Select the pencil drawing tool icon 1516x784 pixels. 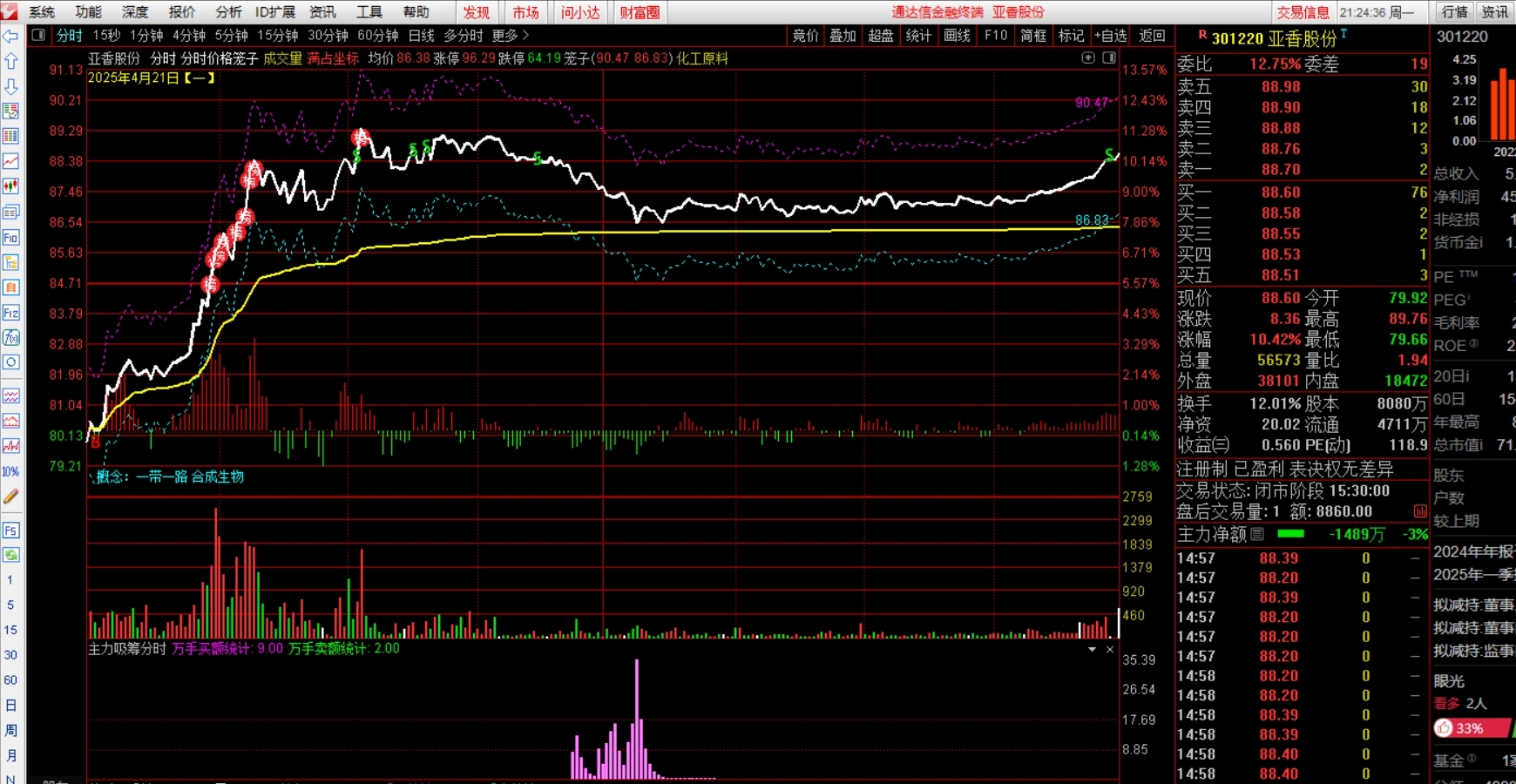10,497
